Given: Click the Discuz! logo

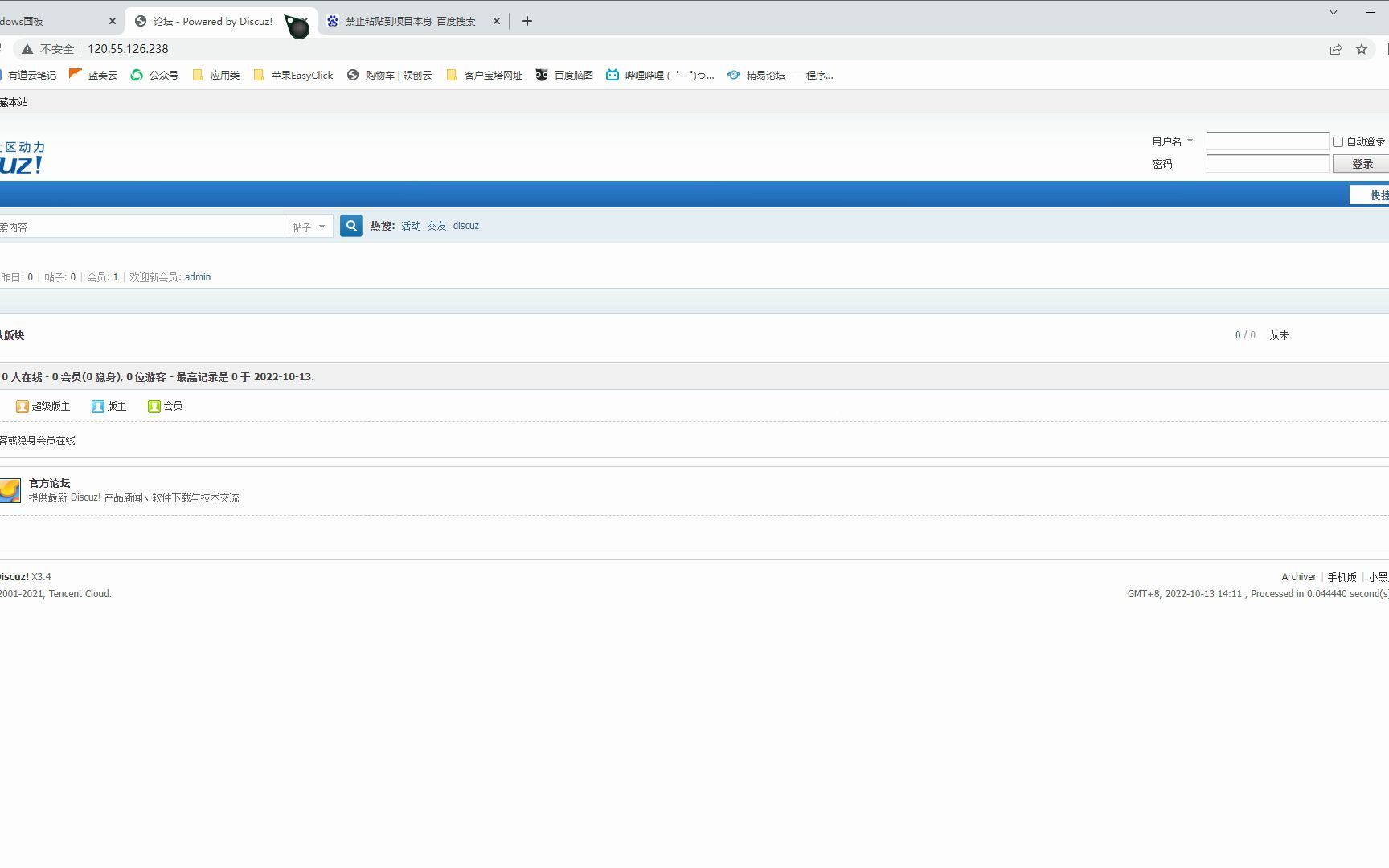Looking at the screenshot, I should 21,158.
